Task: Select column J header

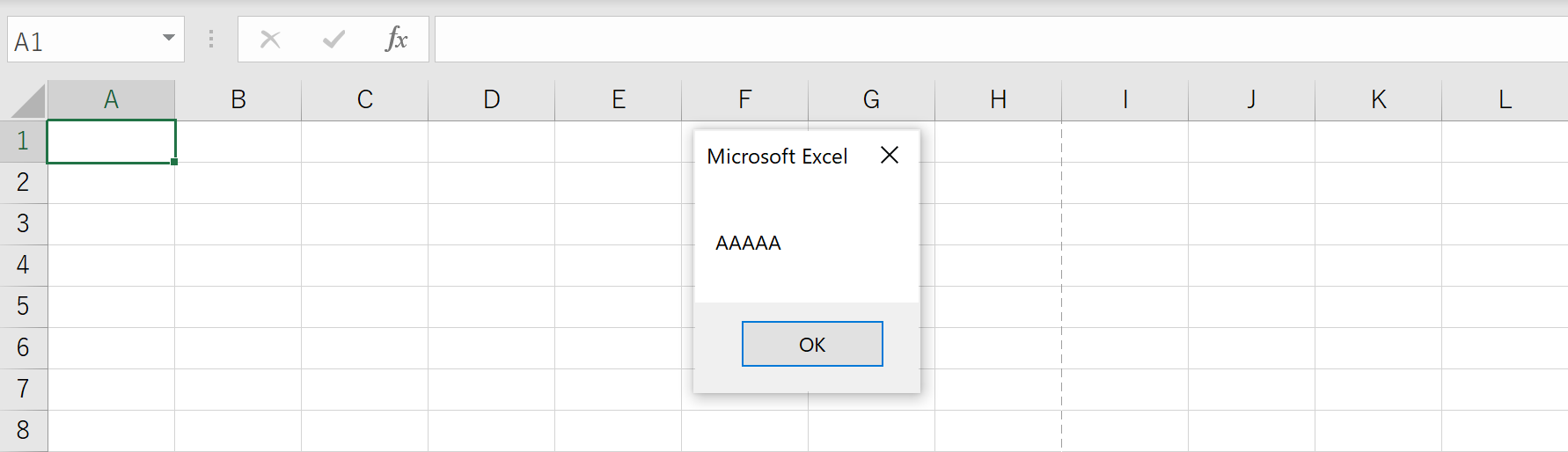Action: 1252,99
